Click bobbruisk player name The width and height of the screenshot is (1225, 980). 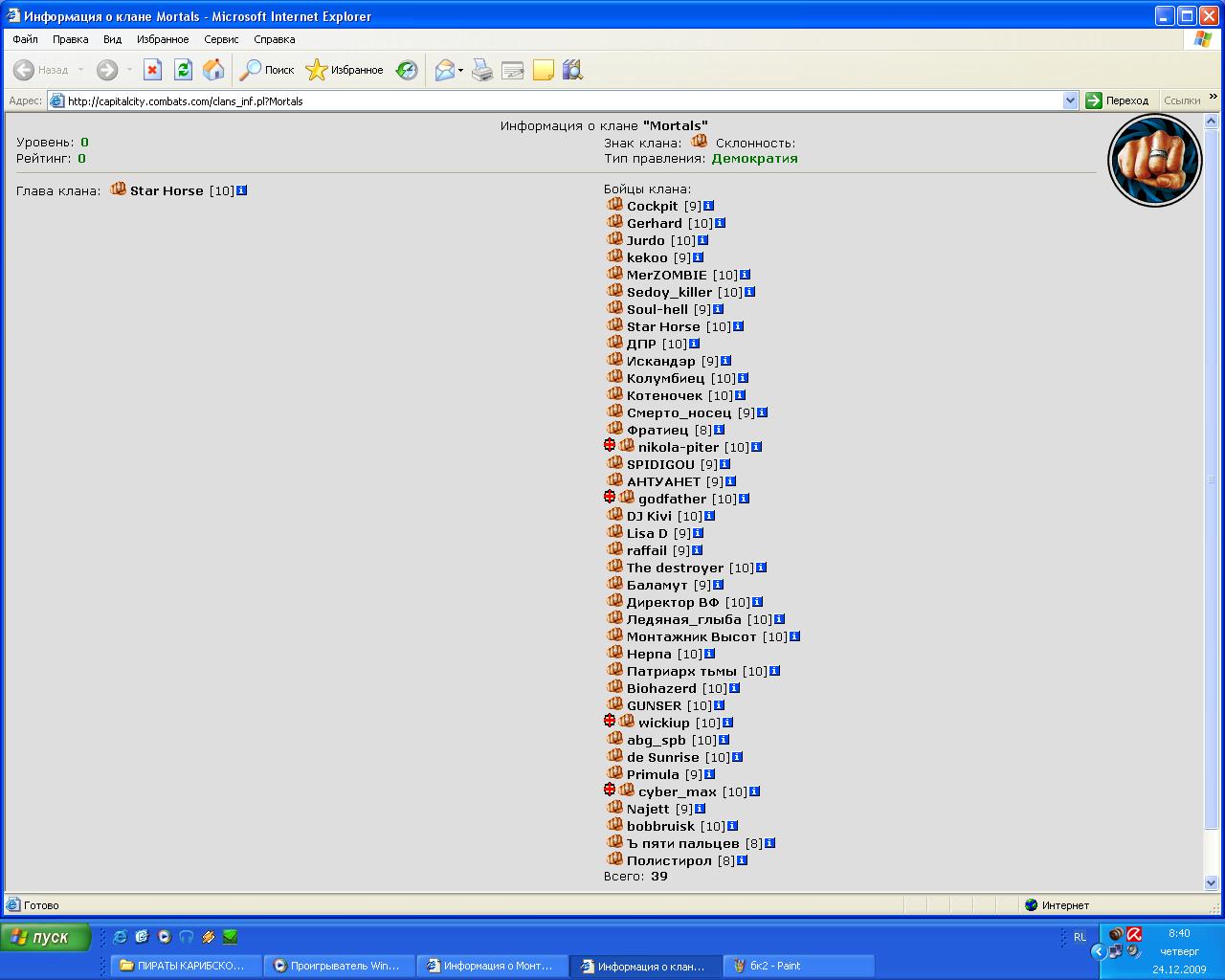tap(660, 826)
